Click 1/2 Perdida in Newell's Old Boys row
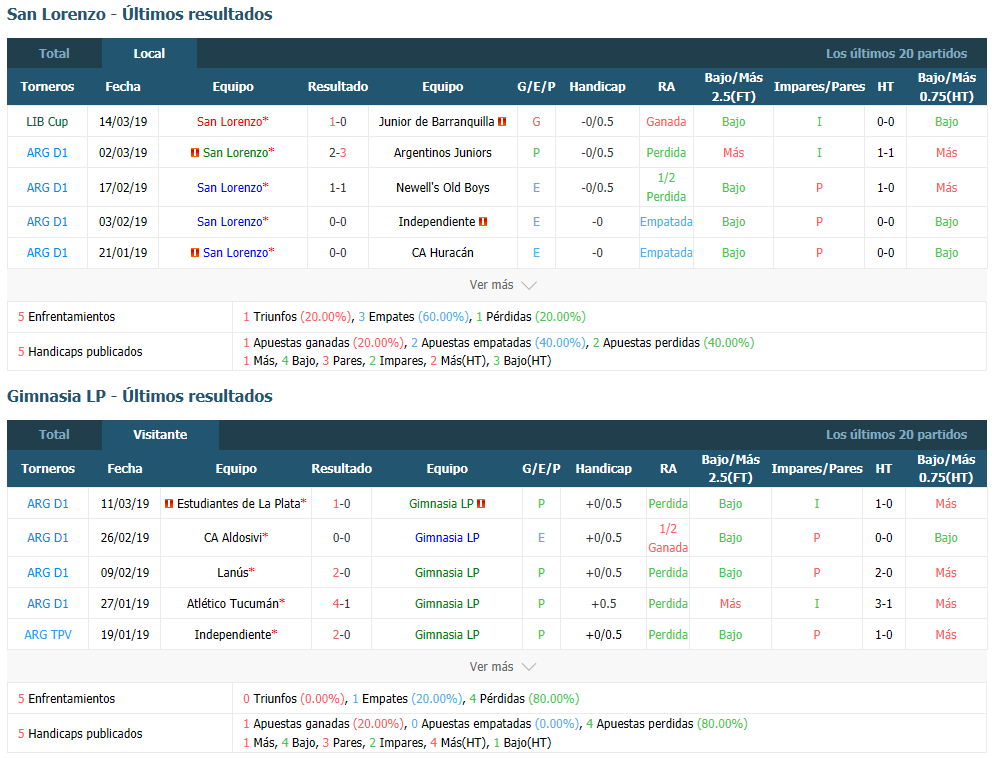 point(666,188)
